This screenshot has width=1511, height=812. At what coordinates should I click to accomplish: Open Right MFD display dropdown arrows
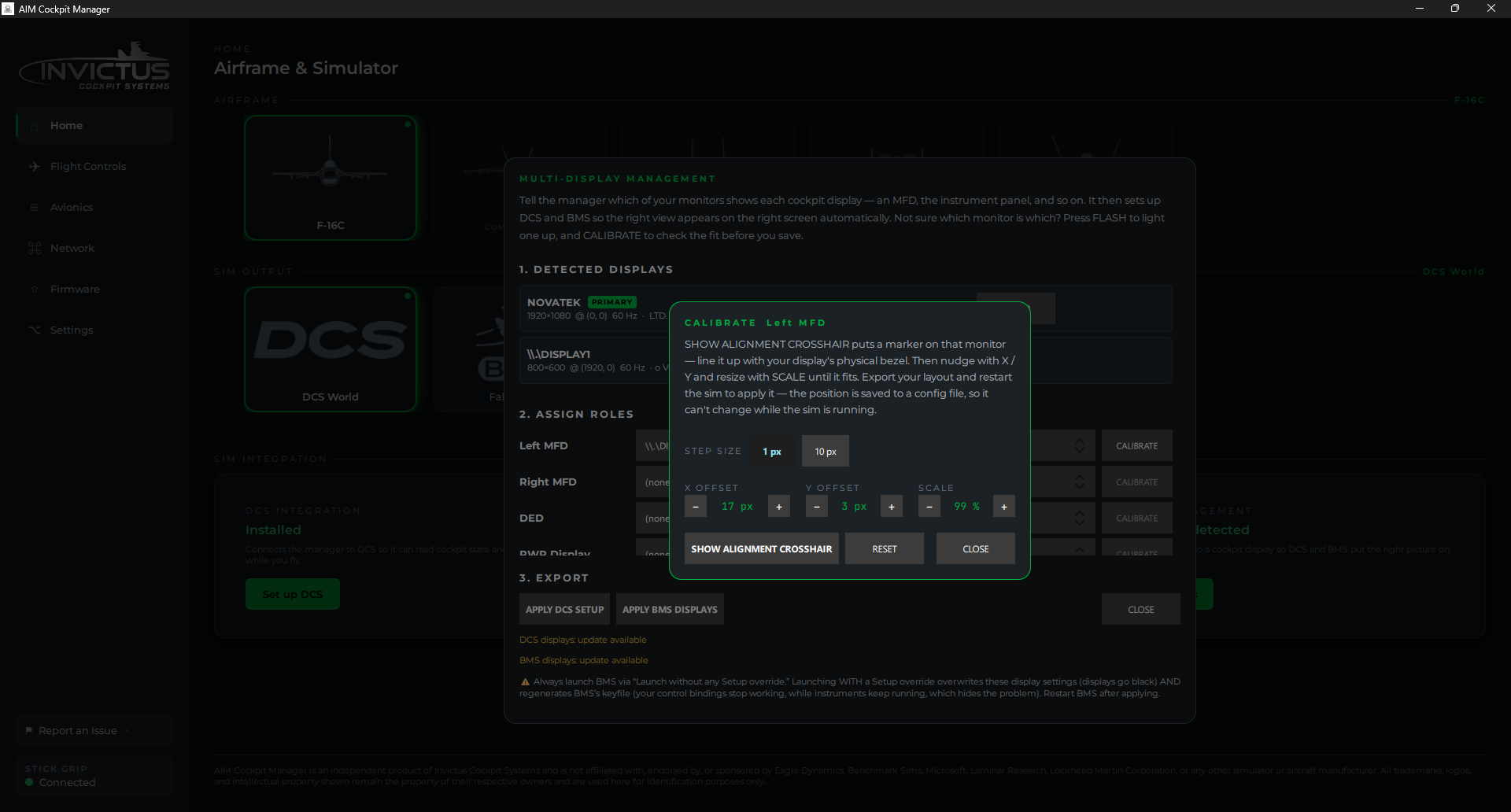pyautogui.click(x=1080, y=482)
